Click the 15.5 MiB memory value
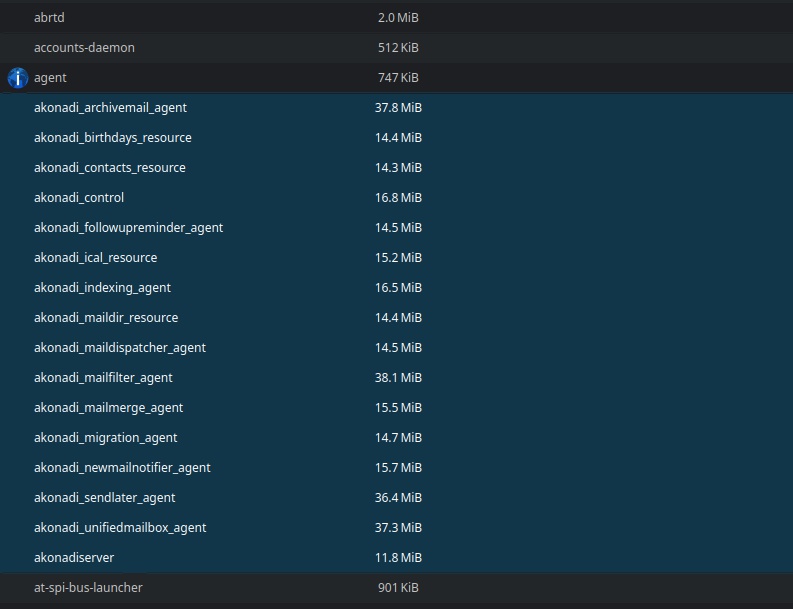793x609 pixels. (x=399, y=408)
